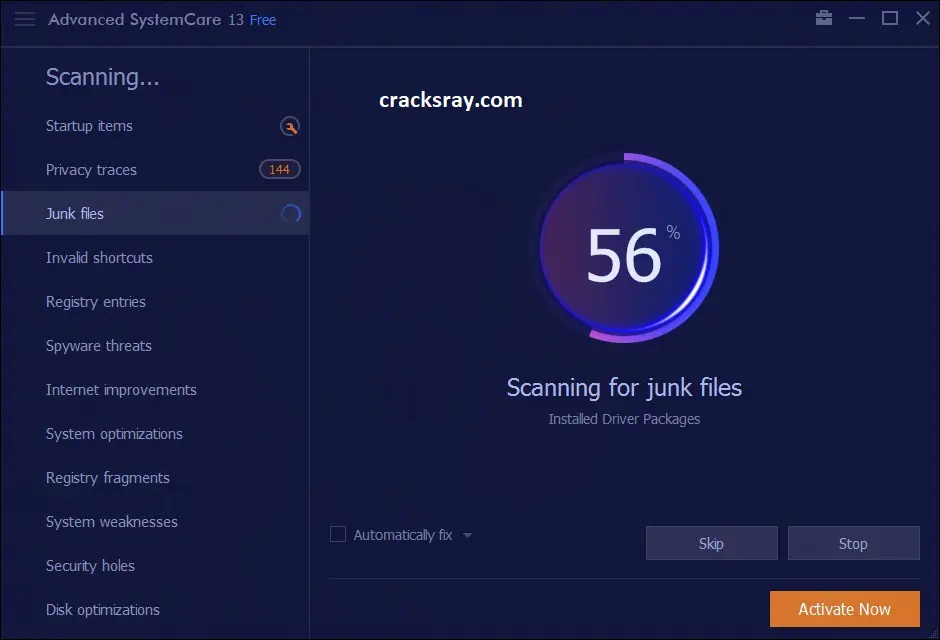940x640 pixels.
Task: Click the Advanced SystemCare 13 title text
Action: [146, 19]
